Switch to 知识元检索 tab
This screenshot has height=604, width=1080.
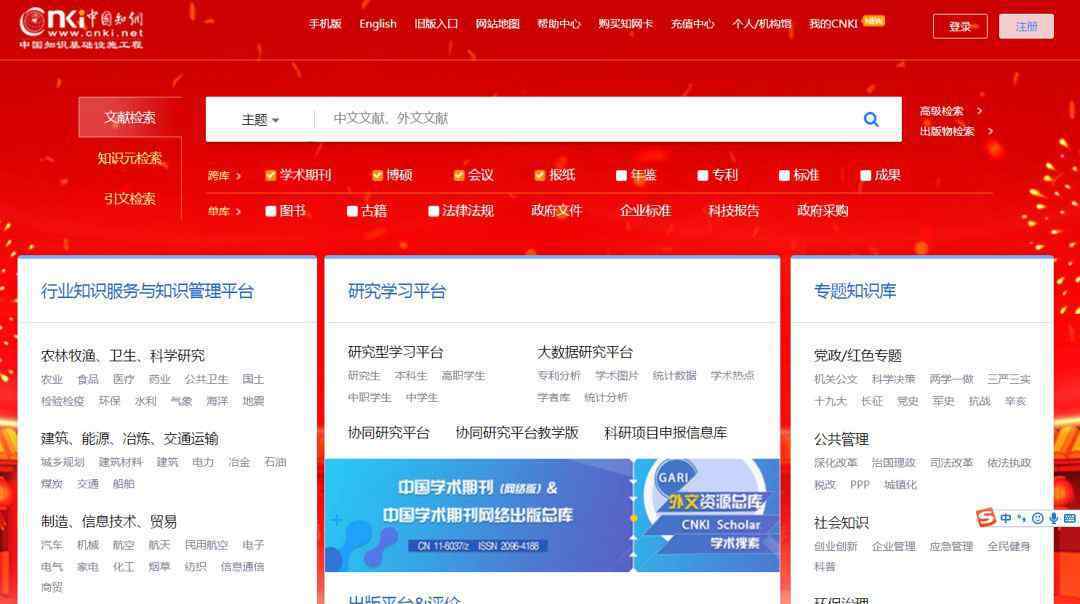(130, 158)
